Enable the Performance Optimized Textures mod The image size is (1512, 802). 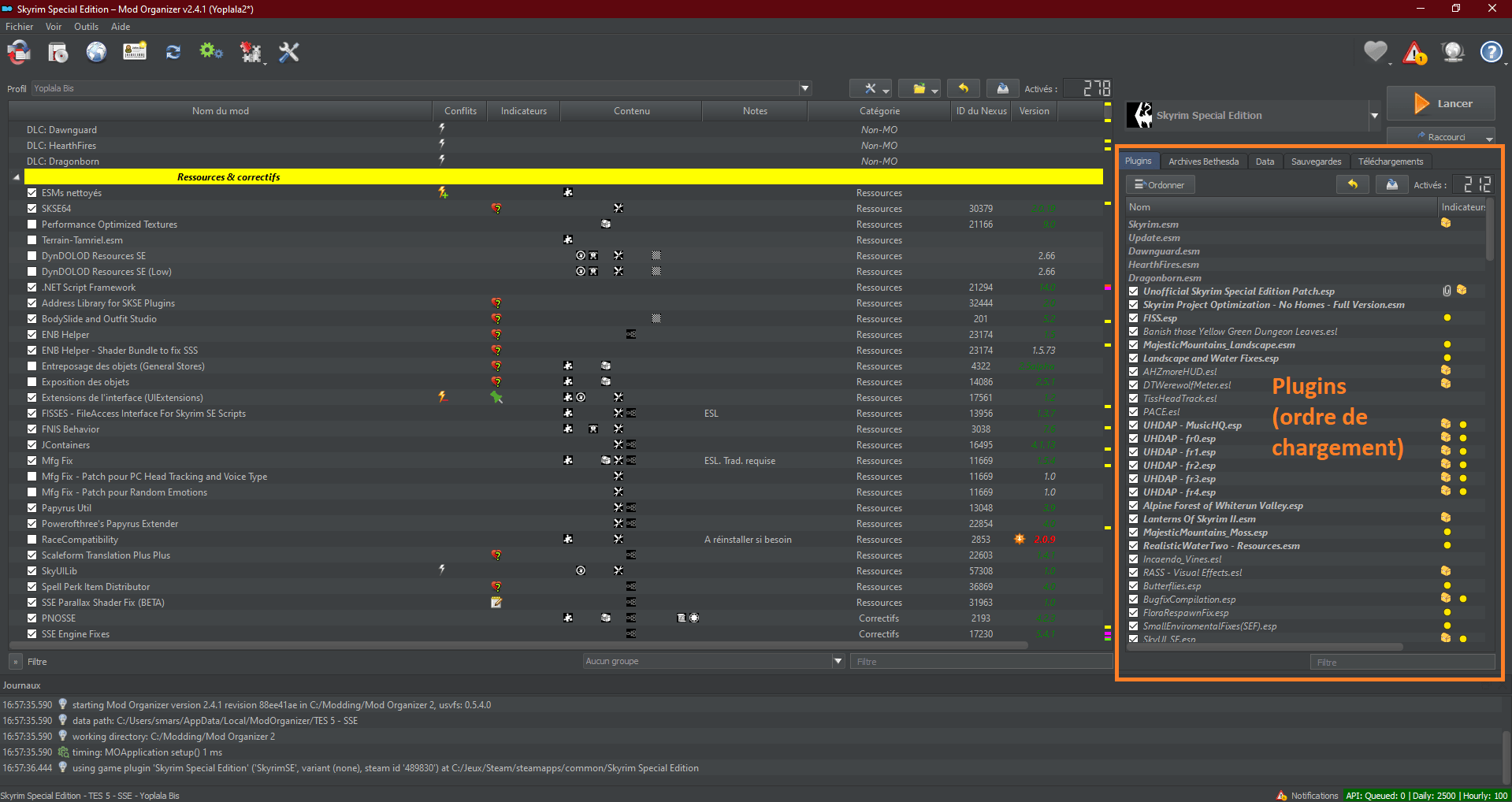[32, 225]
